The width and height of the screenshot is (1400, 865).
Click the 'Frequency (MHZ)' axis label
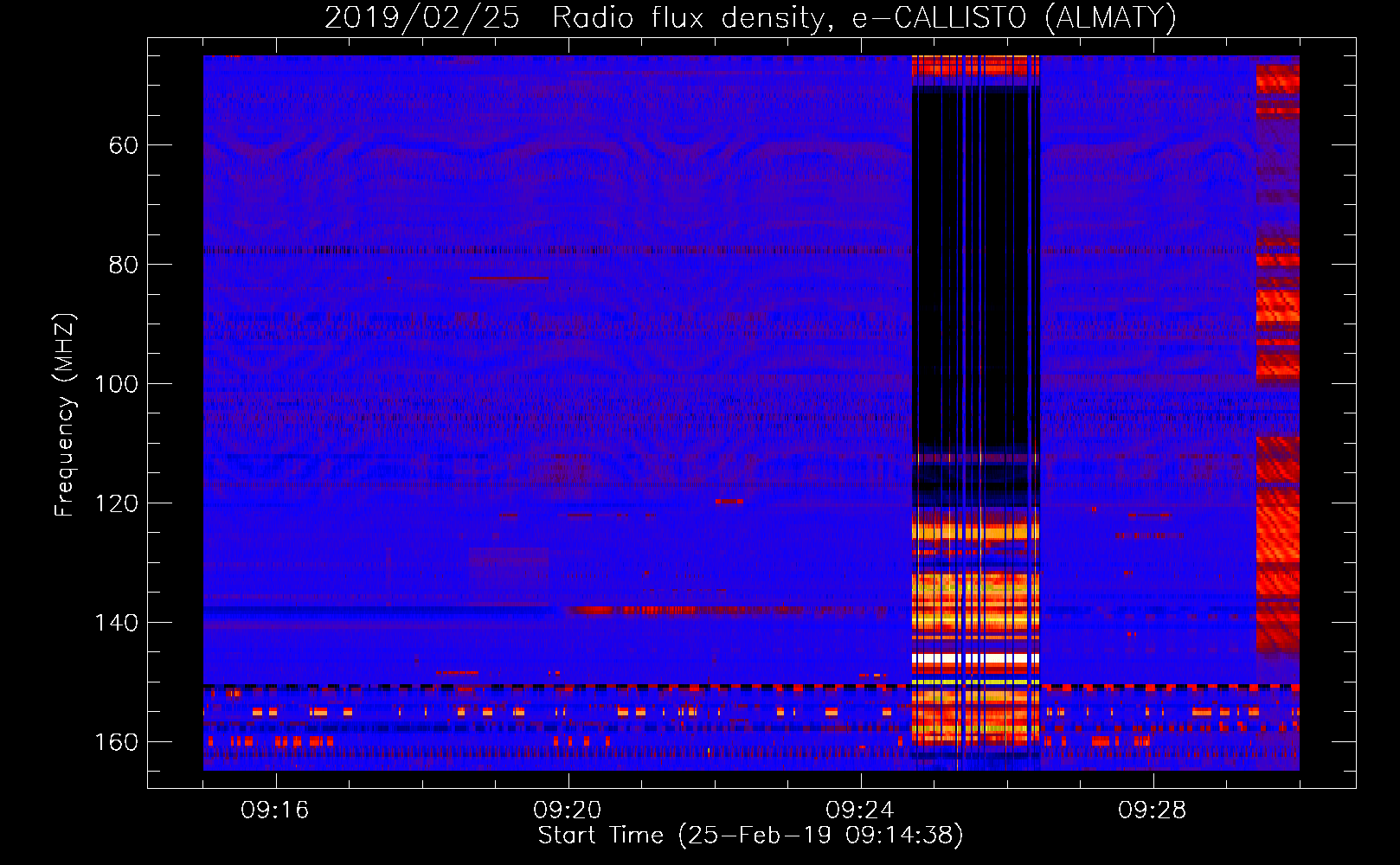65,415
